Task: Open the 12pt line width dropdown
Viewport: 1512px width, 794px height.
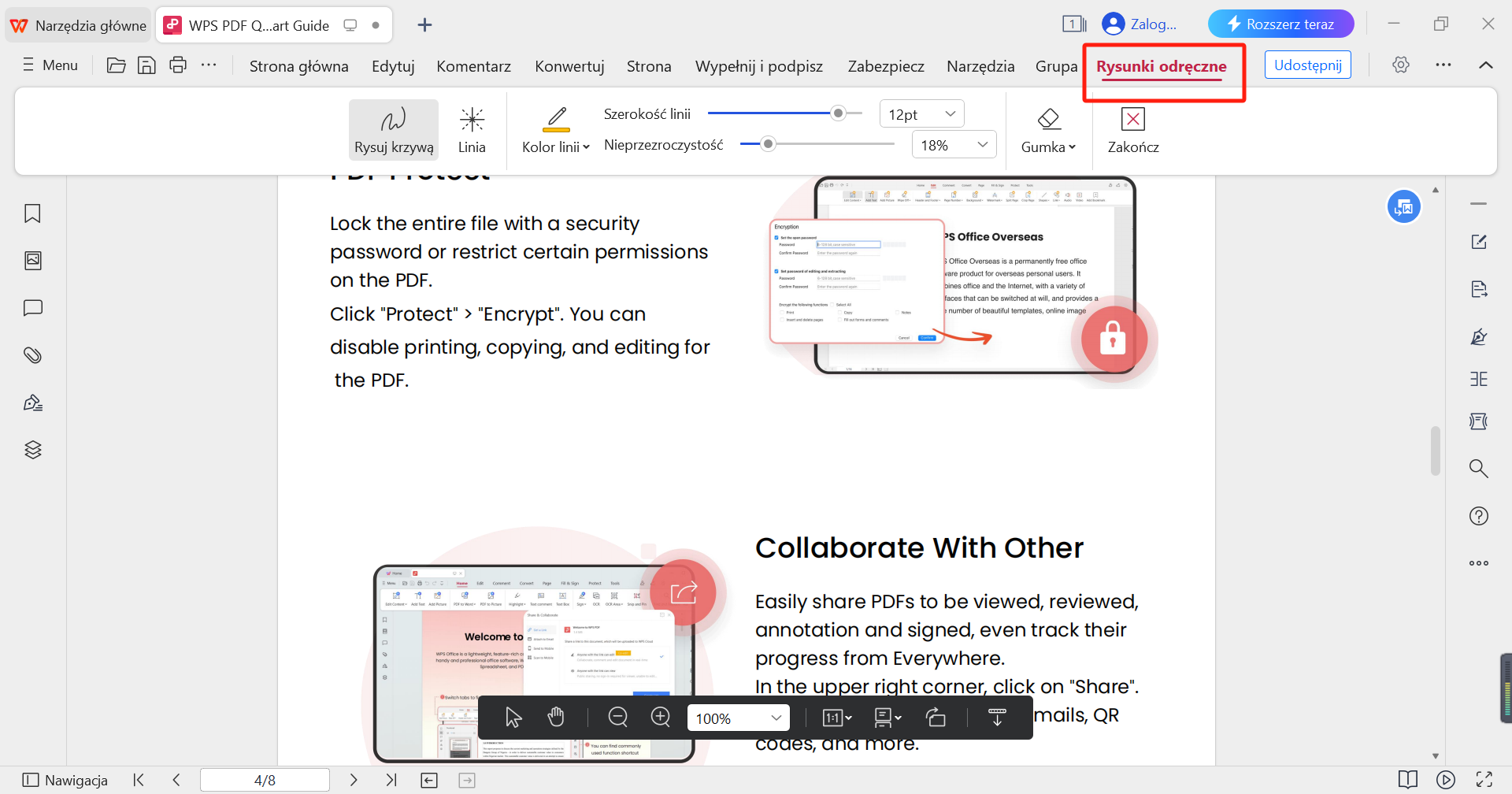Action: pyautogui.click(x=921, y=114)
